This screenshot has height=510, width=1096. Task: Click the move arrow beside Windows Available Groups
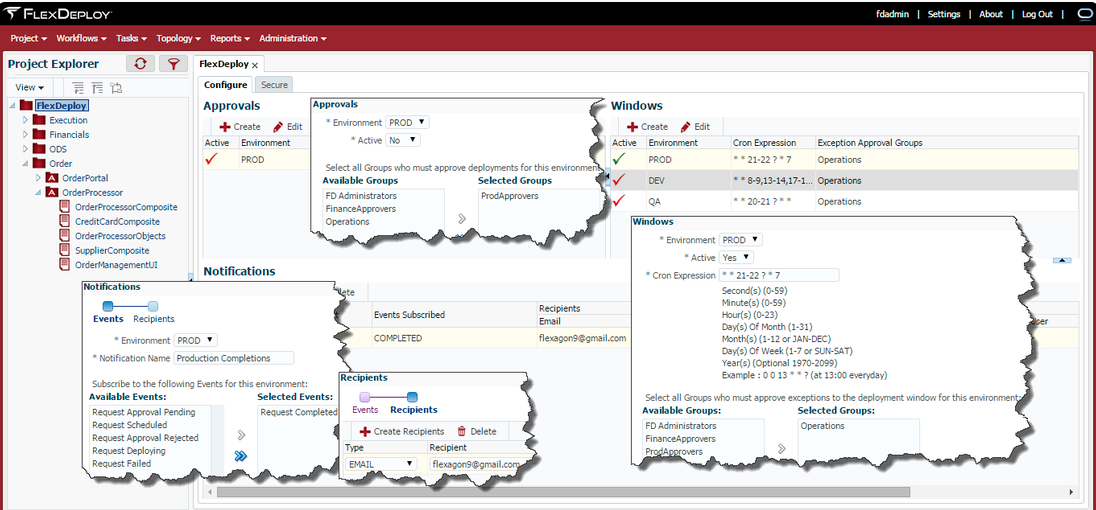(x=781, y=449)
